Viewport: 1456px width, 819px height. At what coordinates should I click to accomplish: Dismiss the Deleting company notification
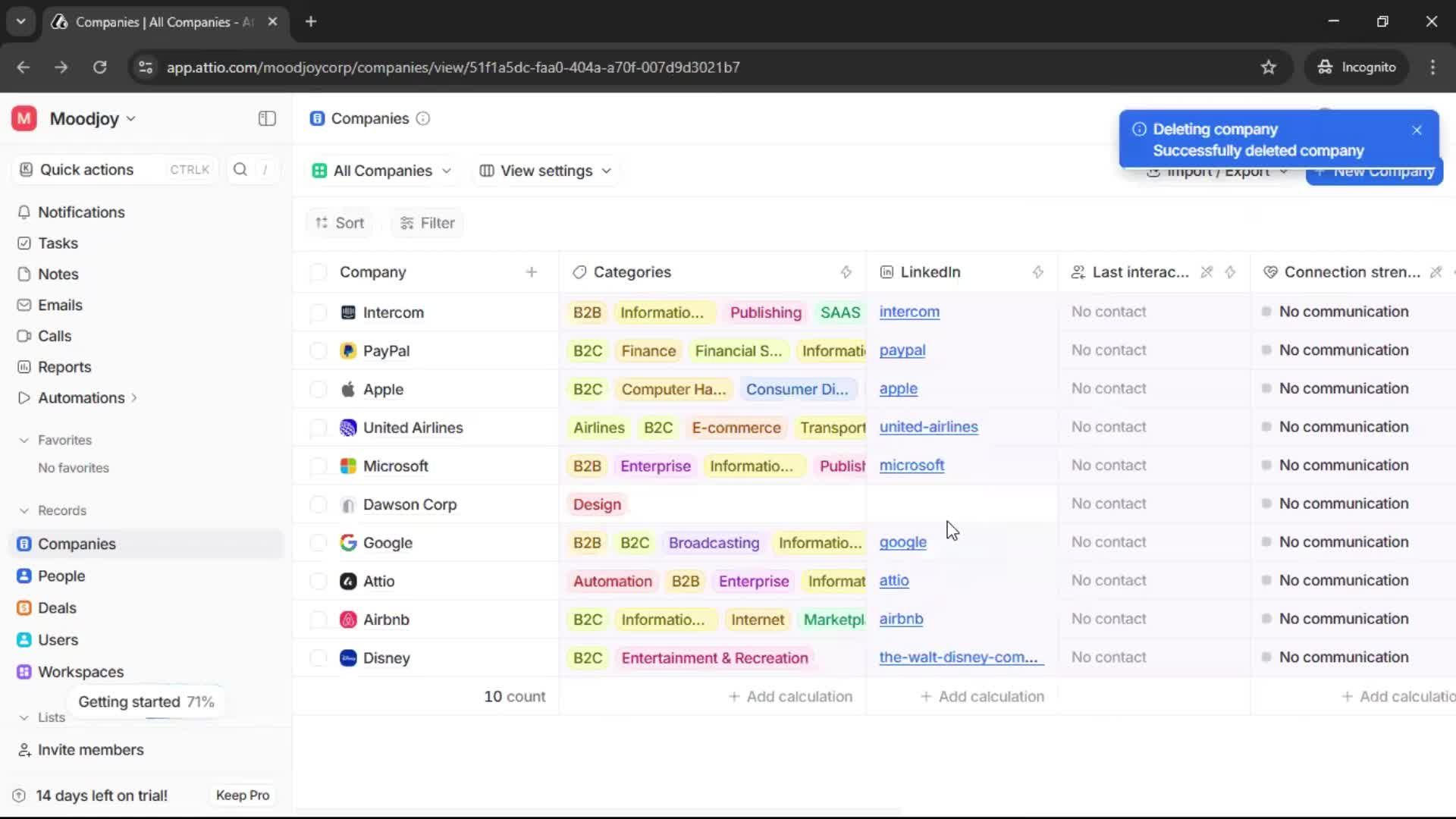(x=1417, y=130)
